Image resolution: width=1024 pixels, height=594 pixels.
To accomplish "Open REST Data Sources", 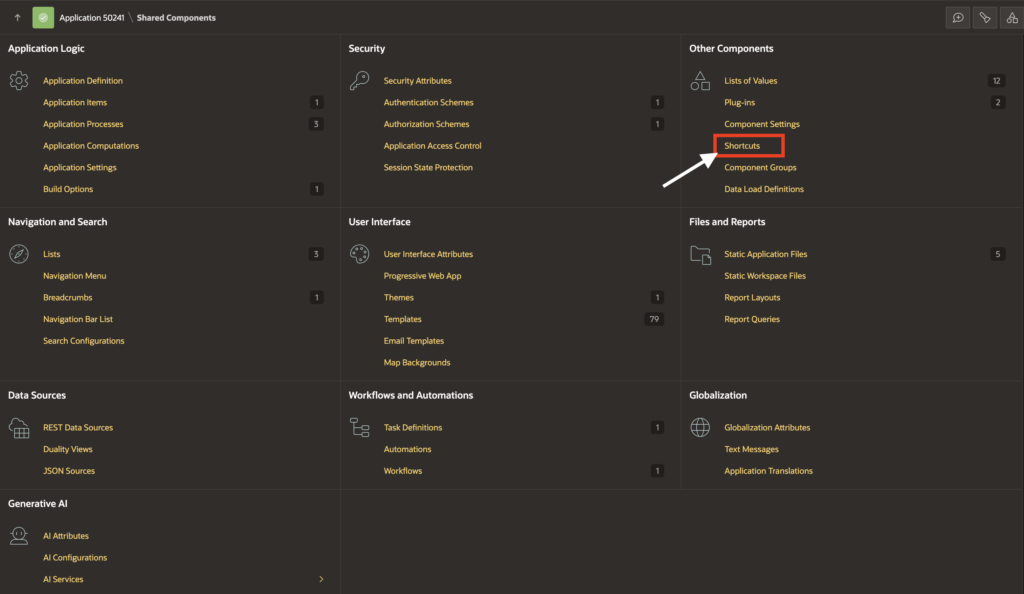I will click(78, 428).
